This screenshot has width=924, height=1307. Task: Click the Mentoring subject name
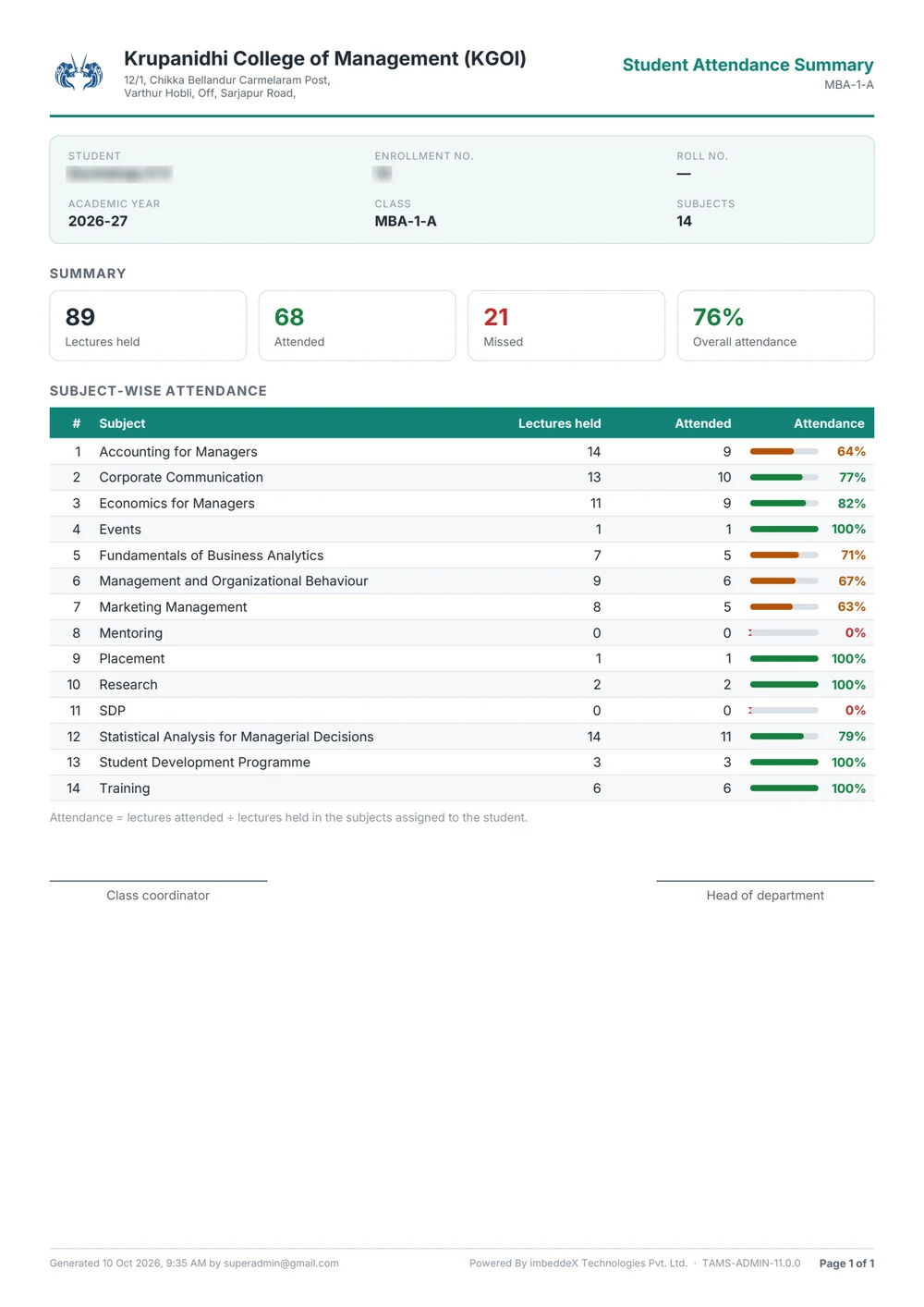coord(130,633)
